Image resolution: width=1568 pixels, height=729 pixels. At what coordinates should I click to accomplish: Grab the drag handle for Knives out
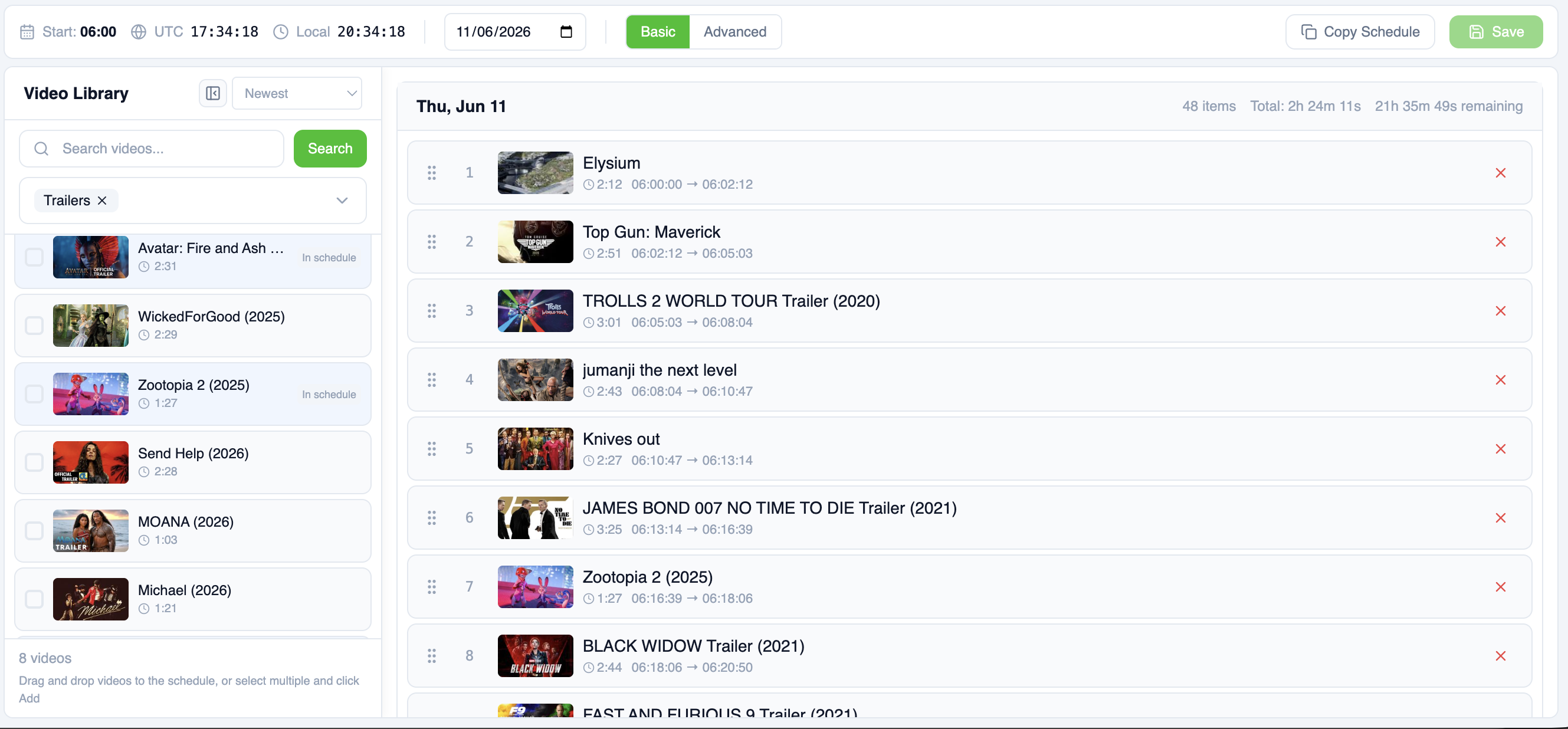tap(432, 448)
